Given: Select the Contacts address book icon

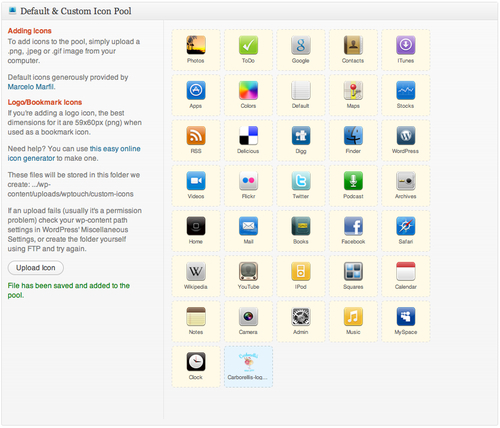Looking at the screenshot, I should pos(353,45).
